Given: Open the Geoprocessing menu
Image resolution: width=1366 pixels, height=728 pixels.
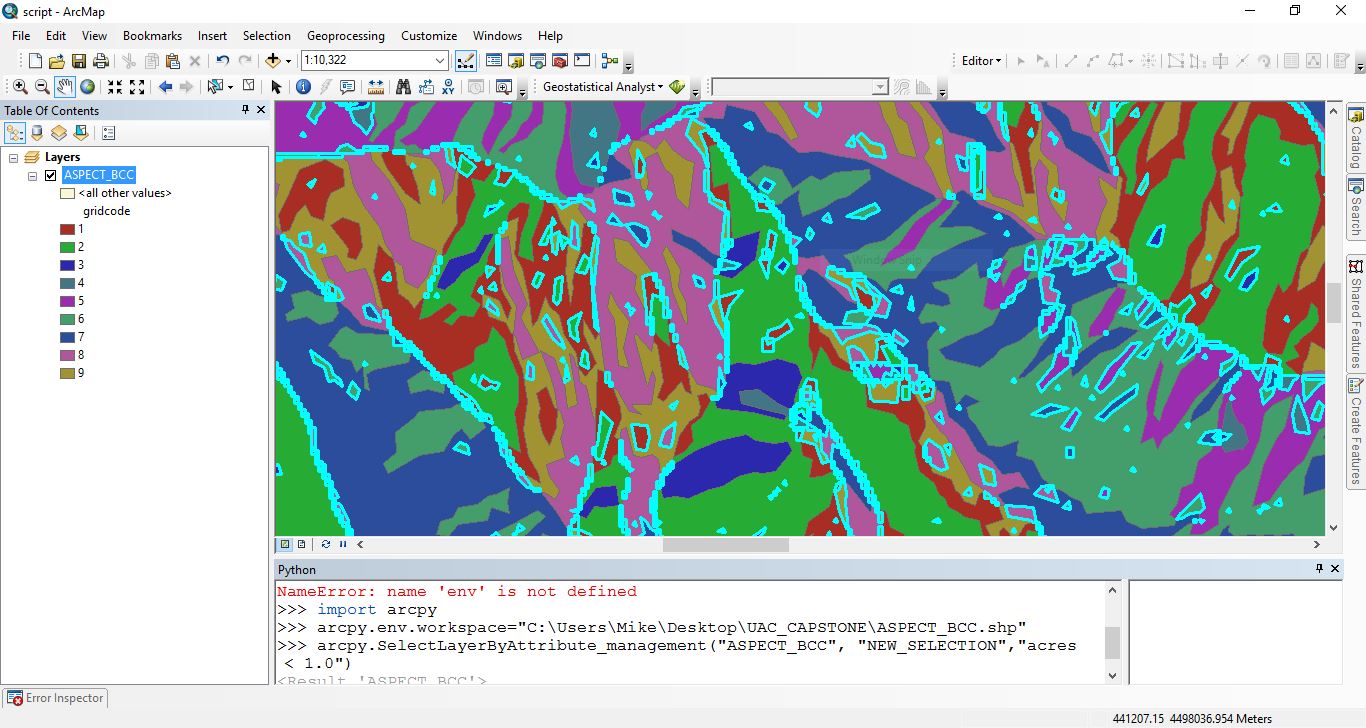Looking at the screenshot, I should click(x=346, y=35).
